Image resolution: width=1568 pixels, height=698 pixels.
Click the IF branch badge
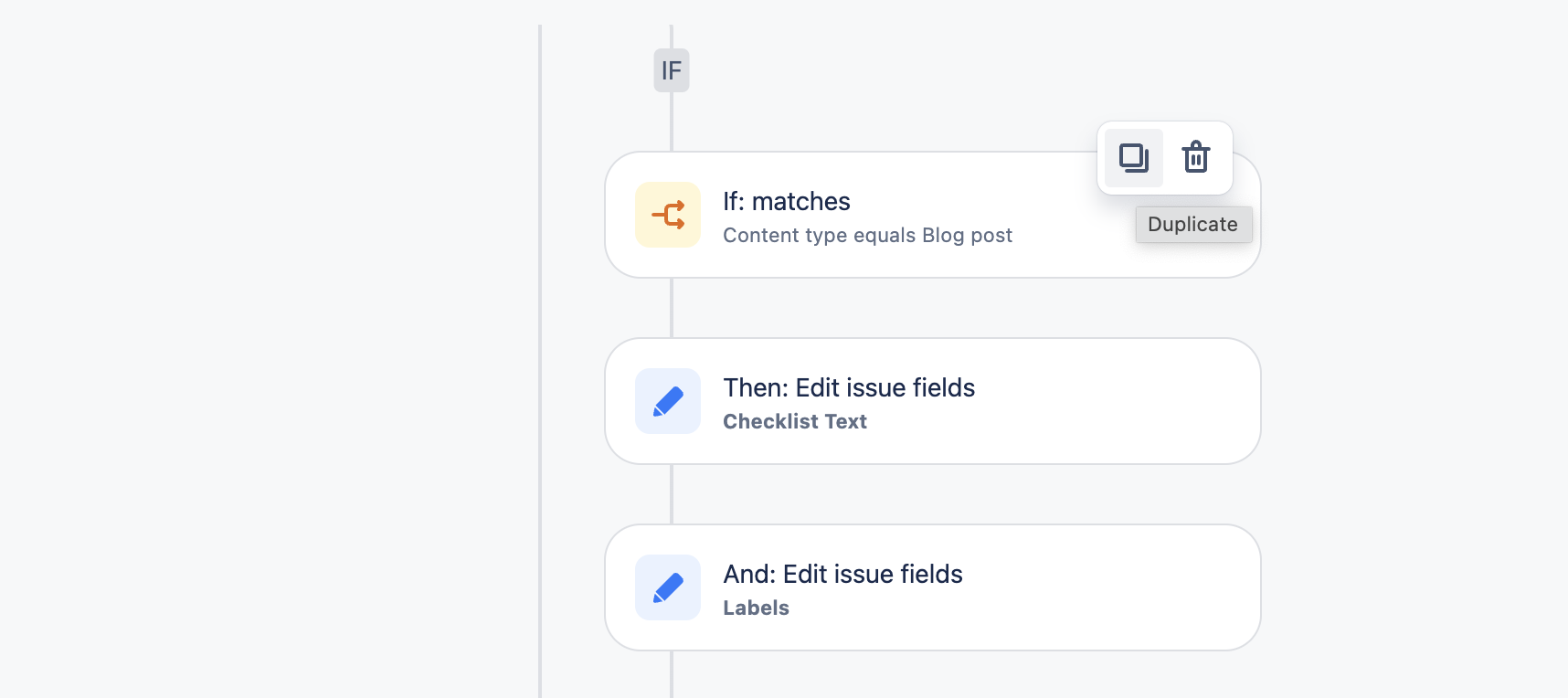[x=671, y=70]
